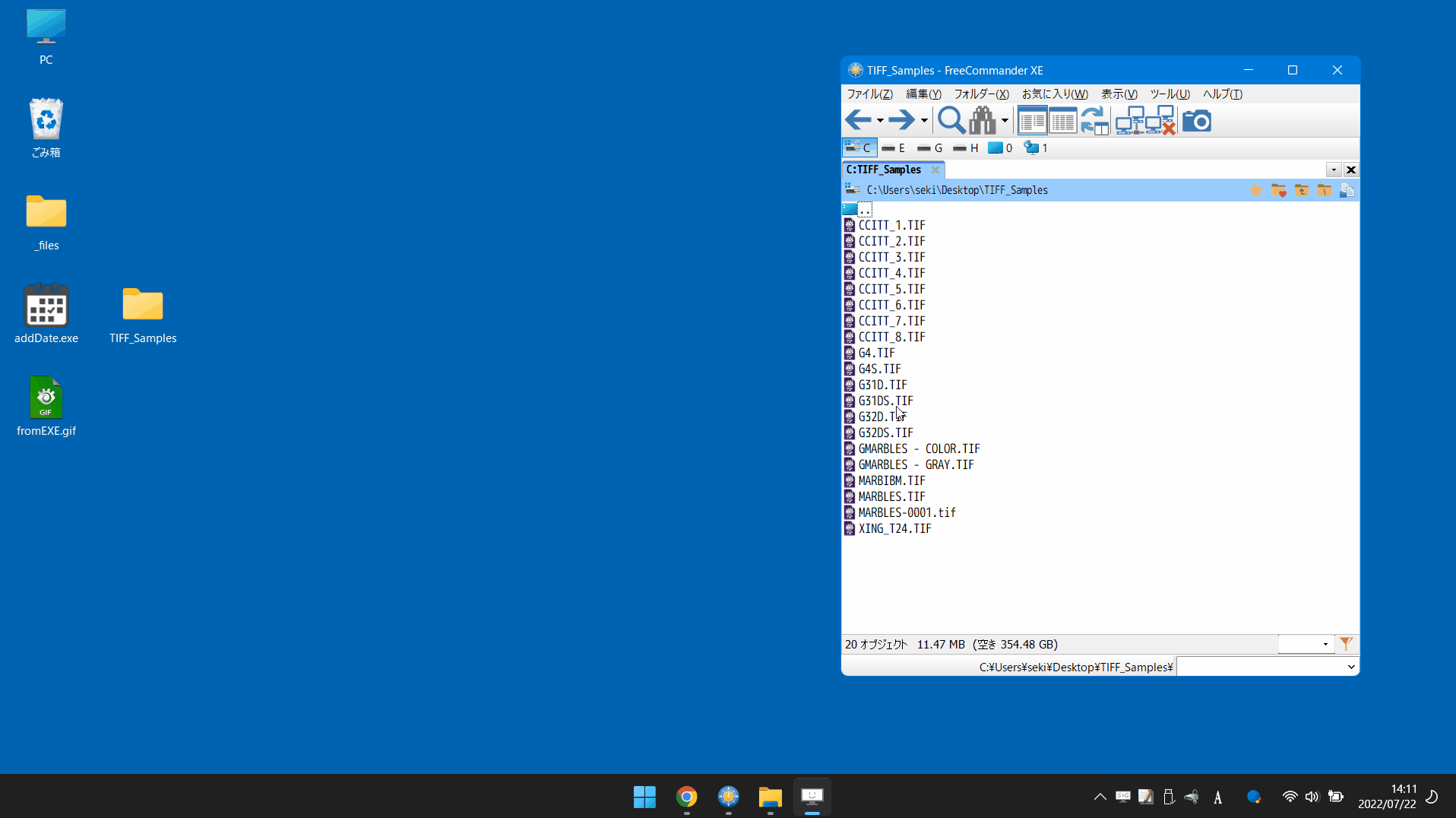Click the orange filter funnel icon
The width and height of the screenshot is (1456, 818).
pos(1346,644)
